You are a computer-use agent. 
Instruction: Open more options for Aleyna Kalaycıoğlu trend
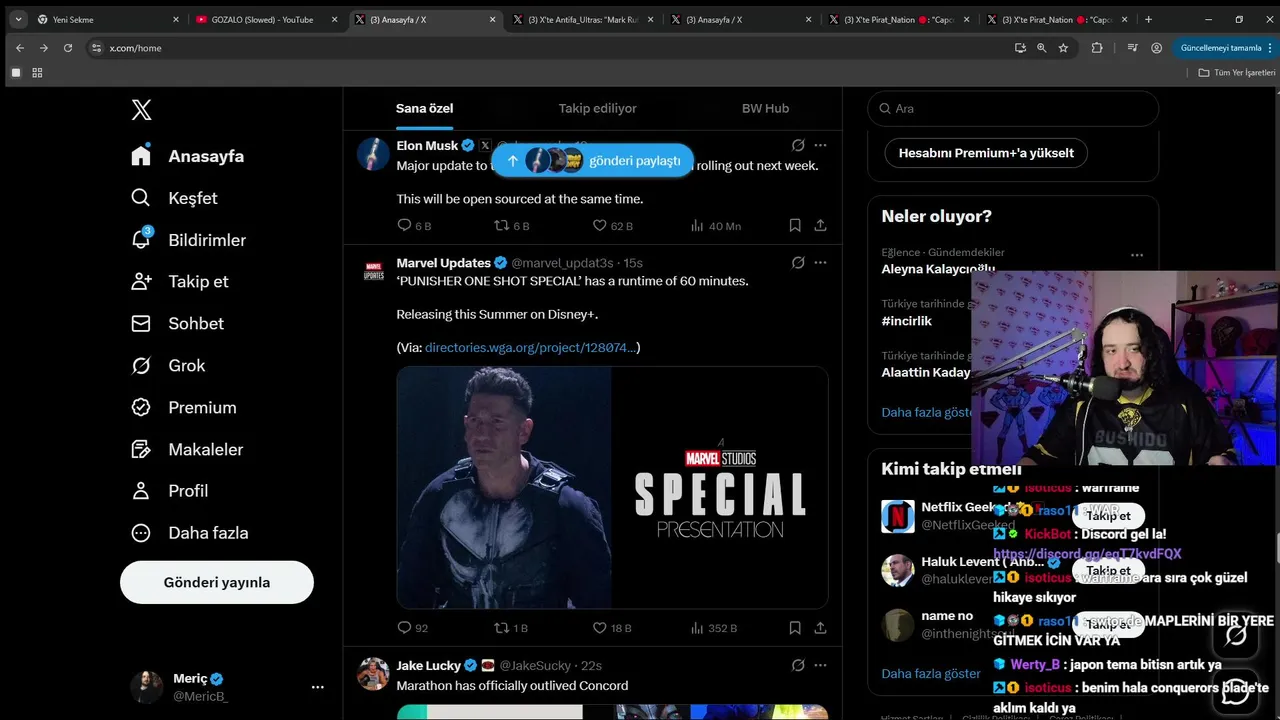(1137, 255)
